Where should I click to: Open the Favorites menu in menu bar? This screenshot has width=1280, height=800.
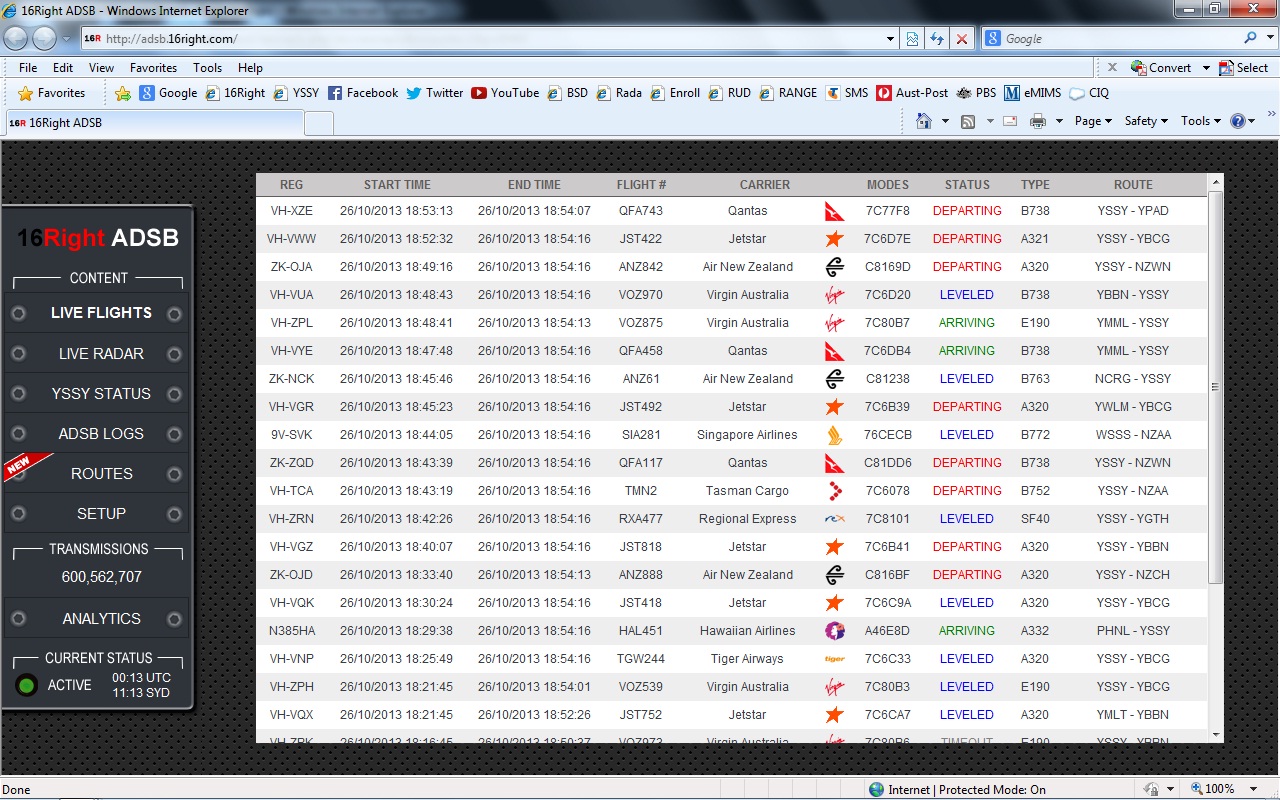click(153, 68)
